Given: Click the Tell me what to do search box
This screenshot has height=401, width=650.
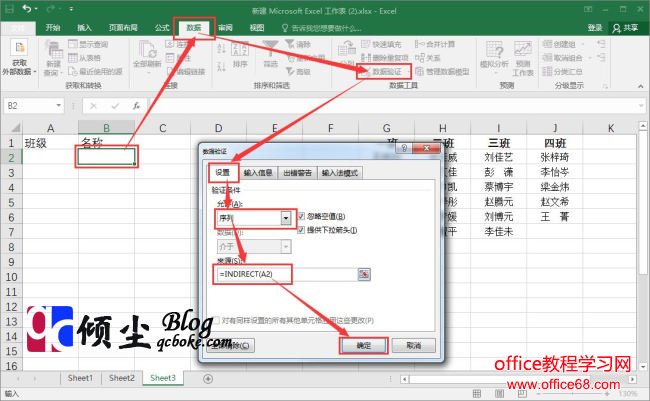Looking at the screenshot, I should (322, 28).
